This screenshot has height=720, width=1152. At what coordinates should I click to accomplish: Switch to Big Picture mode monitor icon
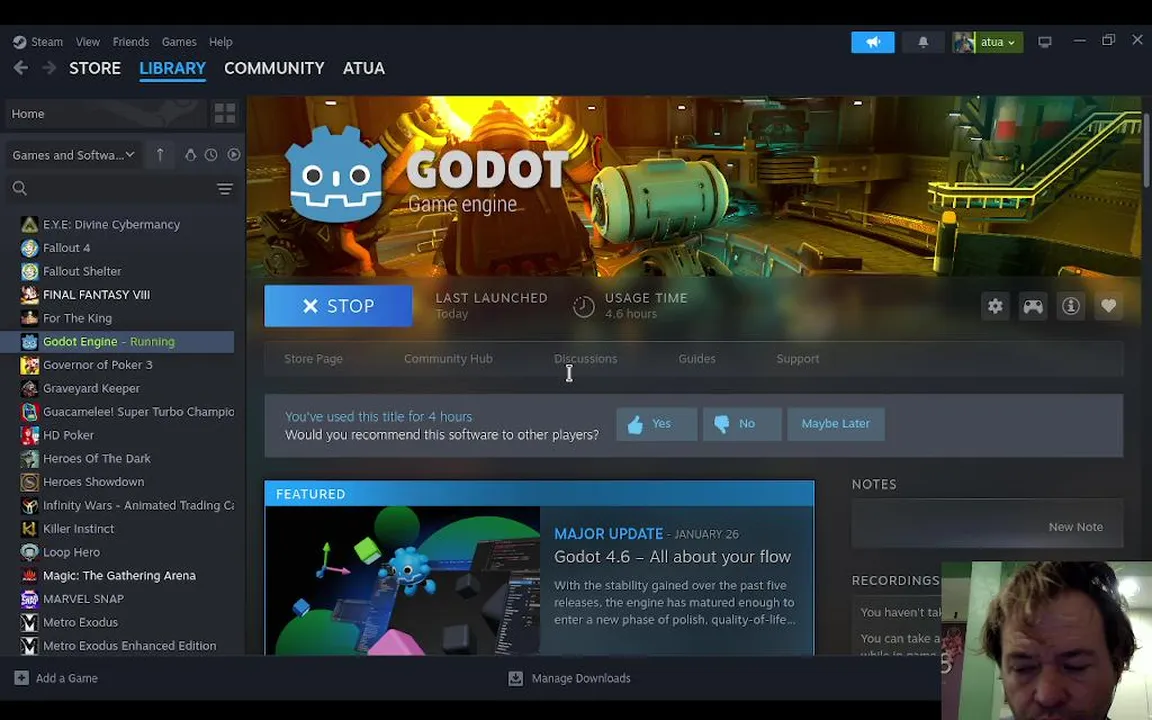(x=1045, y=42)
